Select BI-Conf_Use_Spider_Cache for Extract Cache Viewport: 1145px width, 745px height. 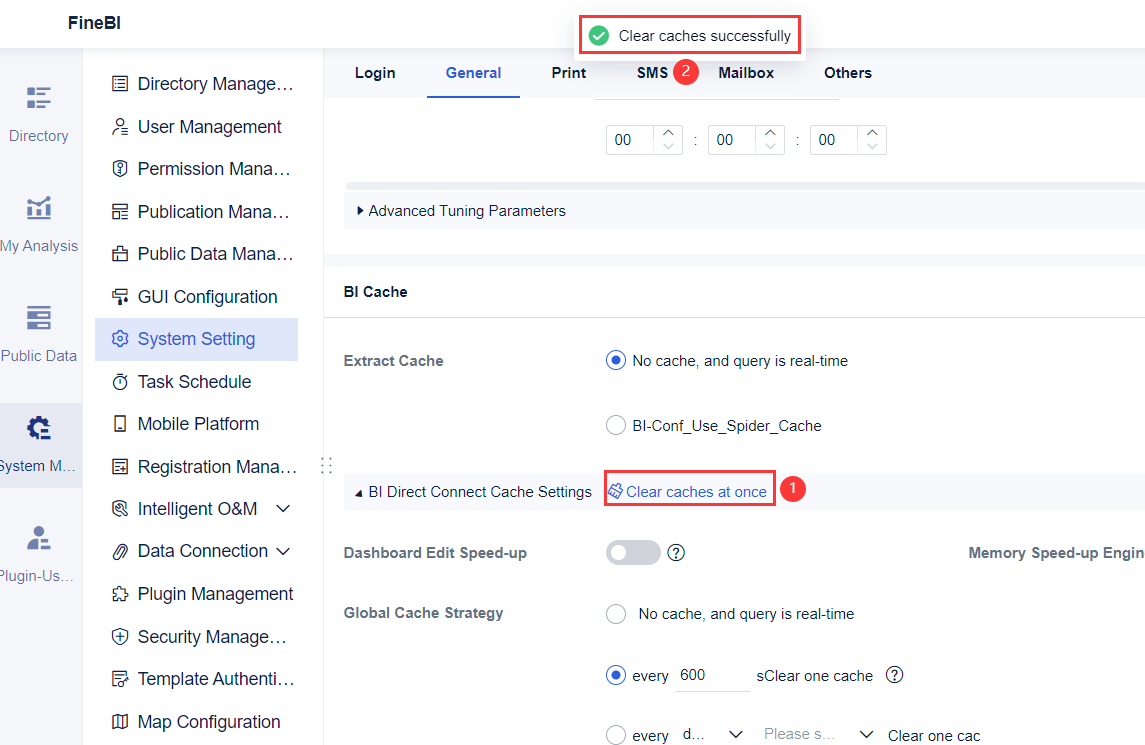(x=616, y=424)
